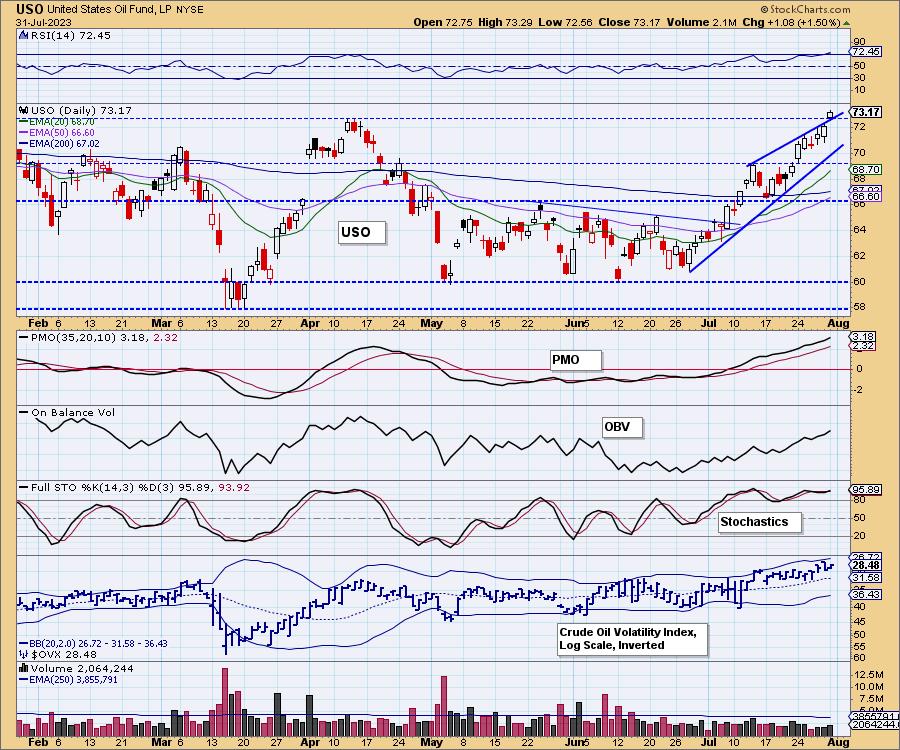Click the $OVX 28.48 legend text
Screen dimensions: 900x750
[x=64, y=654]
